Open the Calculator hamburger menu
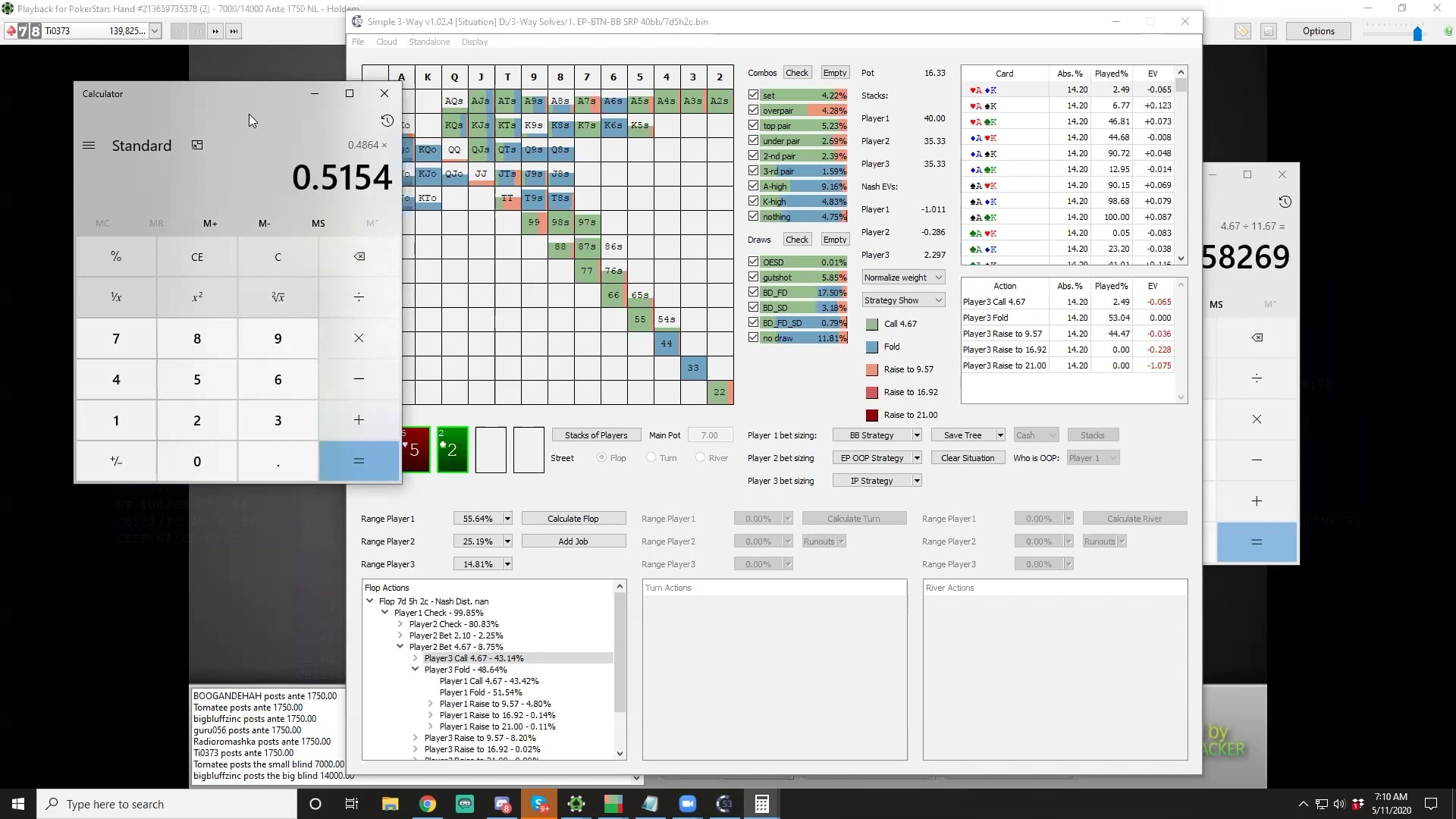The image size is (1456, 819). (x=89, y=145)
